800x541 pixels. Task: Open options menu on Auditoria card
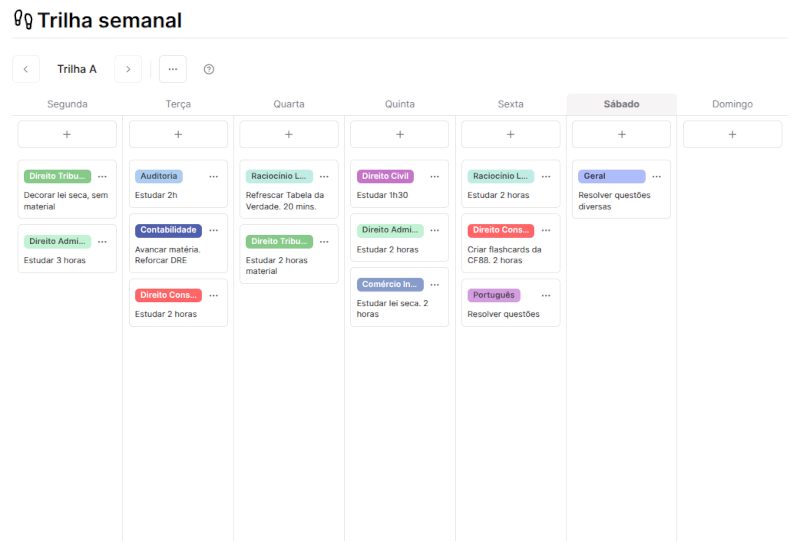coord(213,176)
